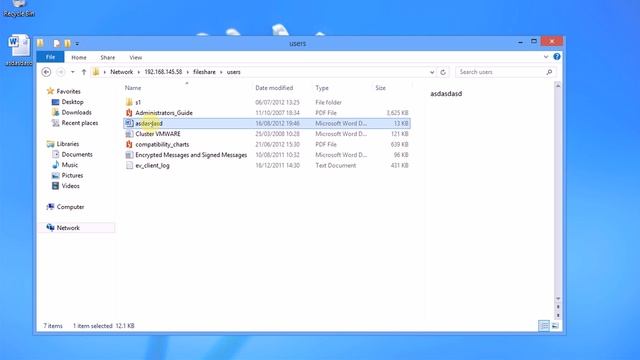Open the View ribbon tab
The image size is (640, 360).
coord(136,58)
